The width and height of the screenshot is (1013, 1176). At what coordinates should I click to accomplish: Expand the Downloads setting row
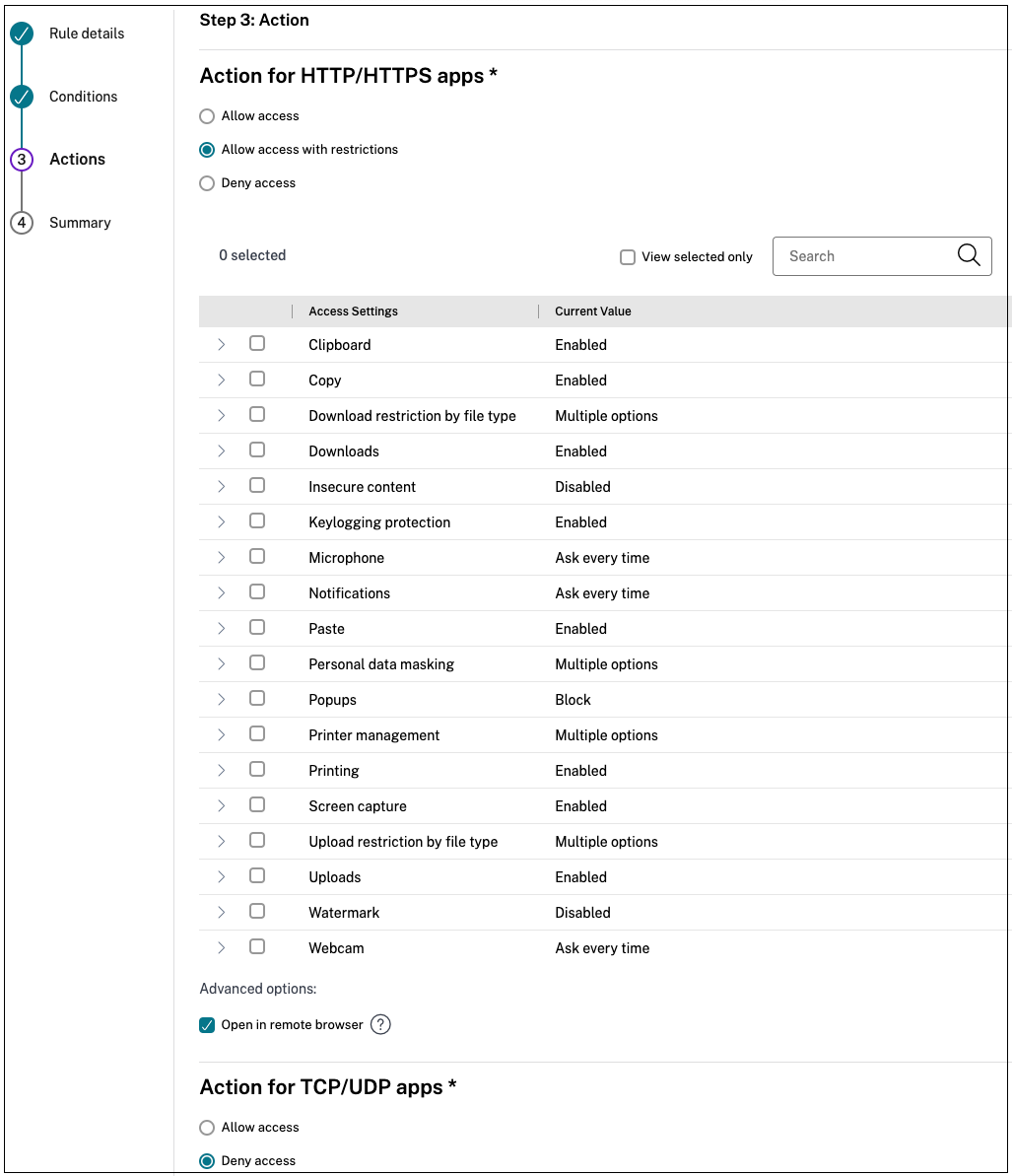tap(222, 450)
